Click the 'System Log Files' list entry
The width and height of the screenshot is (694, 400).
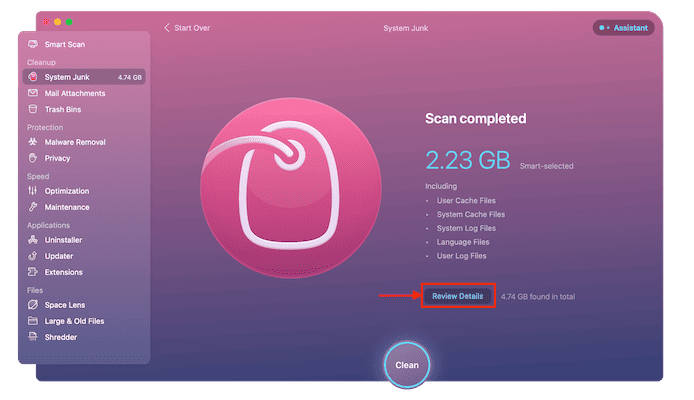pos(466,228)
